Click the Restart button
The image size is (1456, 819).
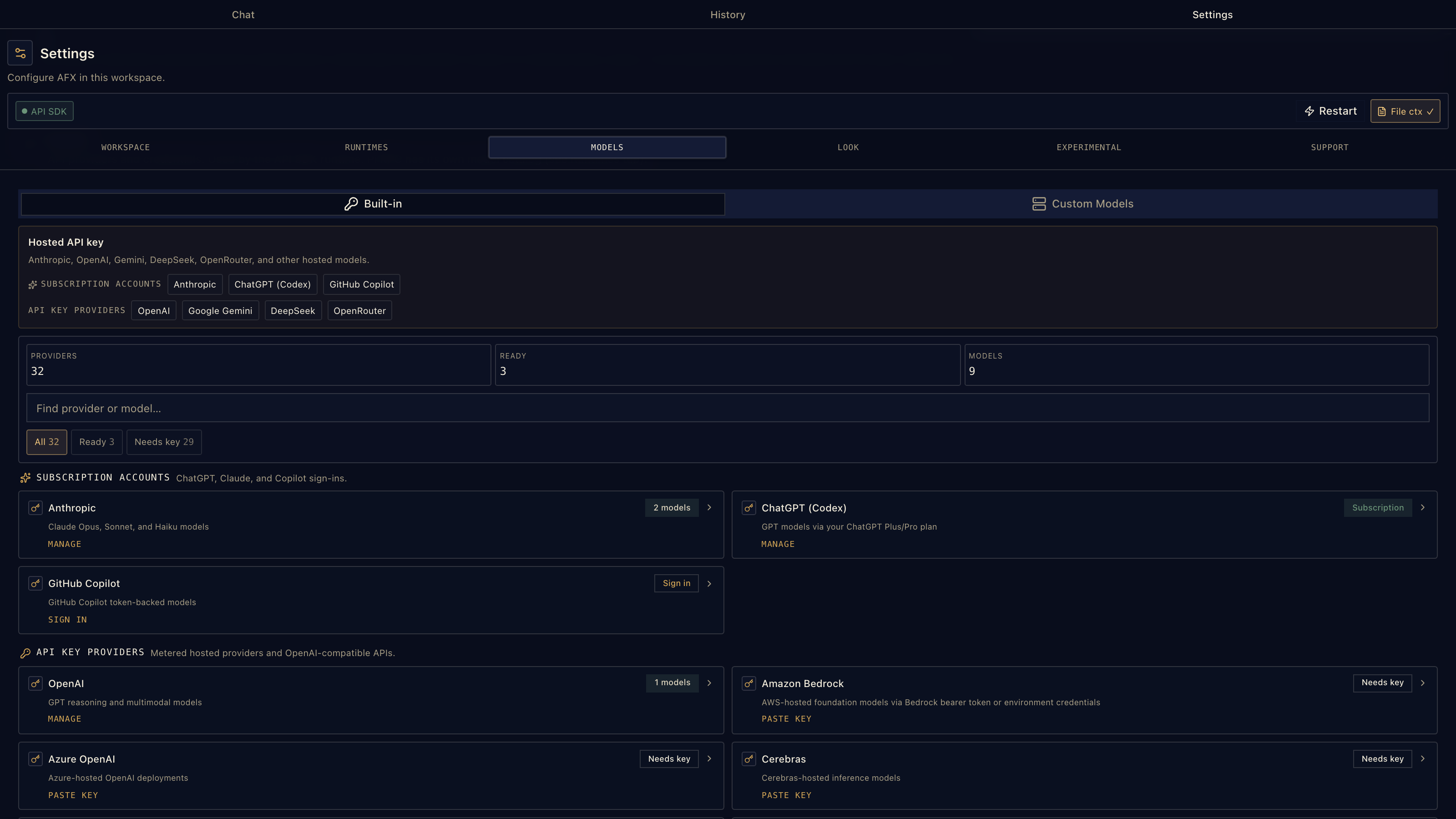click(x=1330, y=111)
